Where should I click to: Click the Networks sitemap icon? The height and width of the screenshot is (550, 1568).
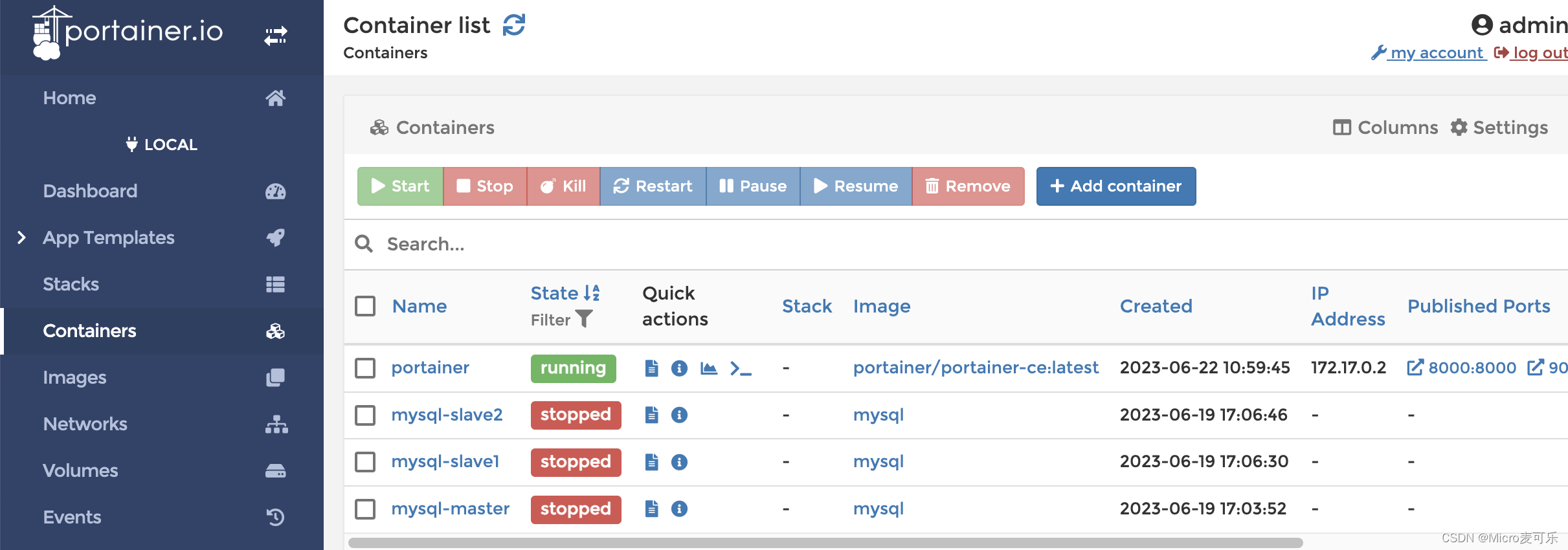point(276,424)
